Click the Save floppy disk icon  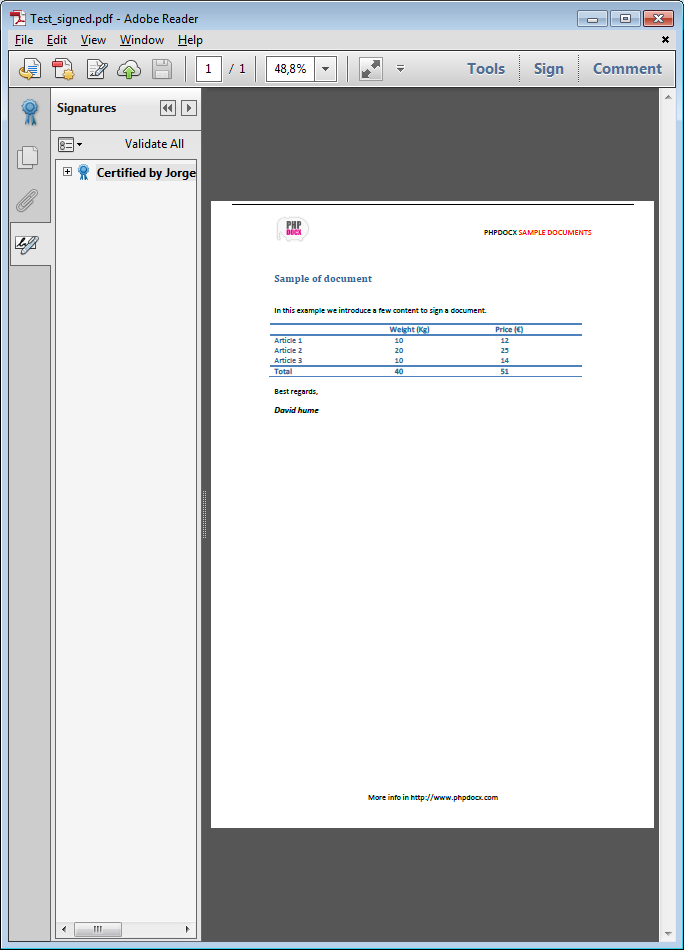(x=161, y=69)
